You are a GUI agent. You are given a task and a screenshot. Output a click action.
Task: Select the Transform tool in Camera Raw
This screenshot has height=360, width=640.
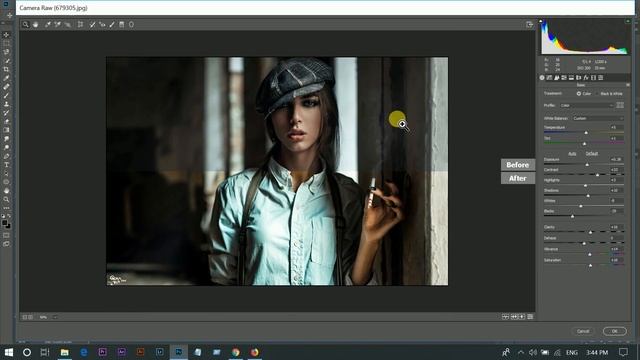coord(80,25)
